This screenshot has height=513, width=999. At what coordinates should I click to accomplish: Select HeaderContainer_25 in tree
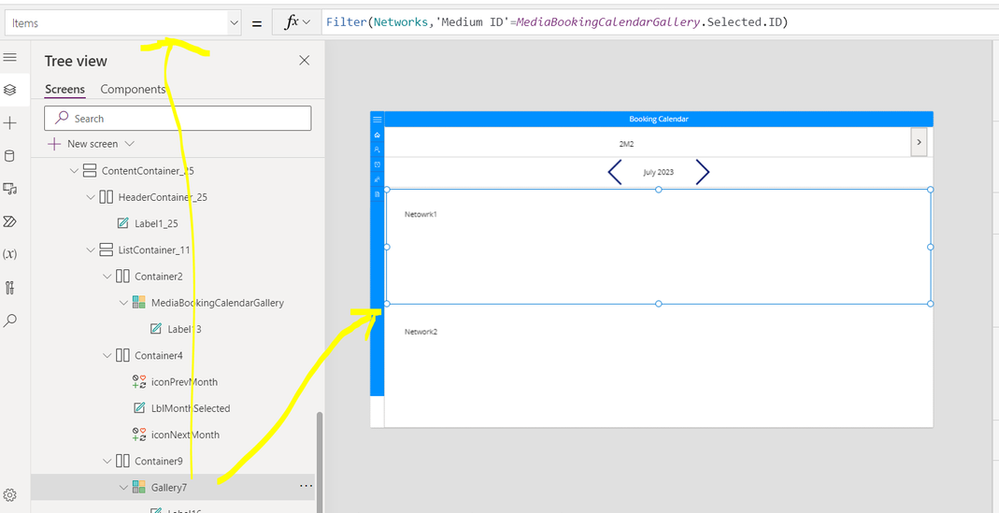[x=162, y=198]
